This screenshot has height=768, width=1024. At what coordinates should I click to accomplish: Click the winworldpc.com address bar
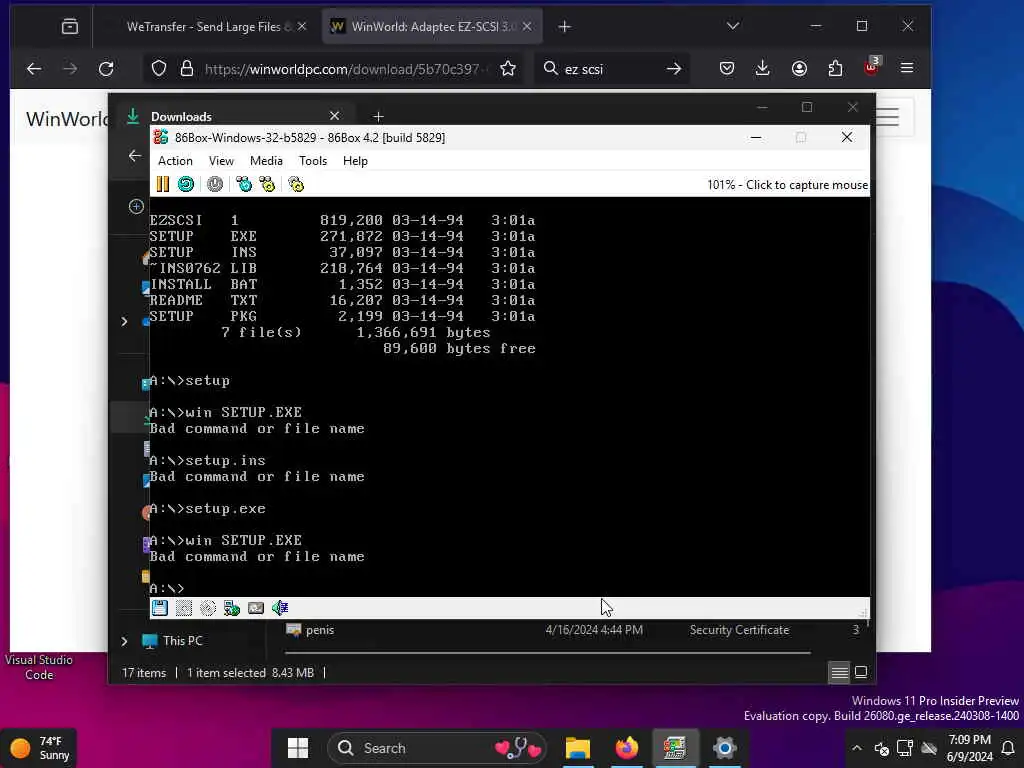coord(343,69)
